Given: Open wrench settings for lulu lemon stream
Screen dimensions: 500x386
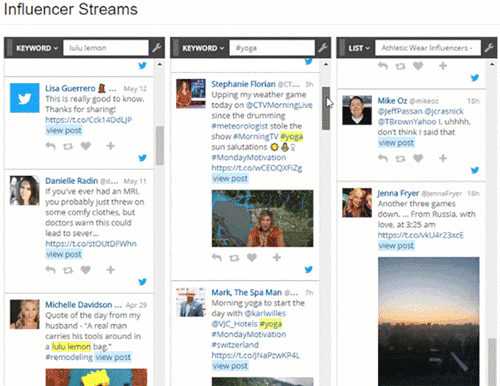Looking at the screenshot, I should (157, 48).
